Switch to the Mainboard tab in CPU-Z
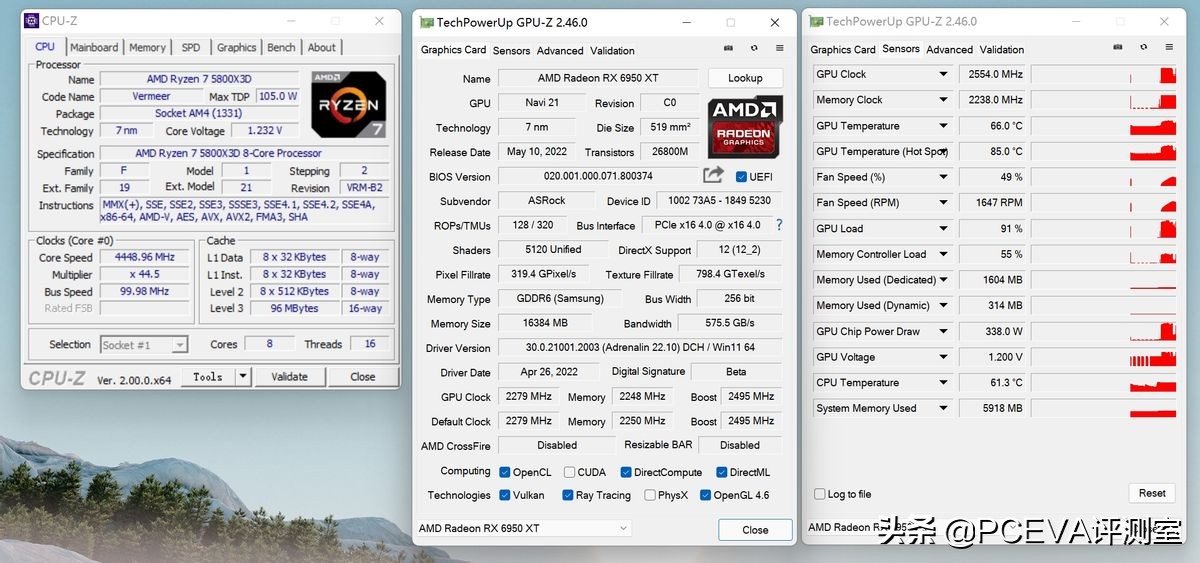 [94, 47]
